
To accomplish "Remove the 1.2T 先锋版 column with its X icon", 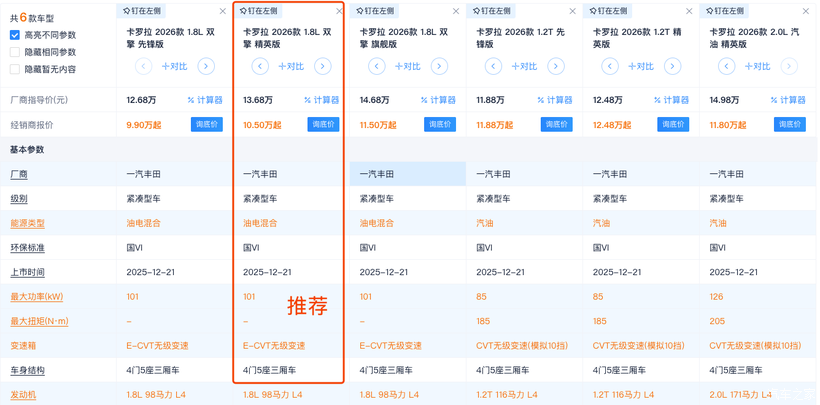I will coord(573,12).
